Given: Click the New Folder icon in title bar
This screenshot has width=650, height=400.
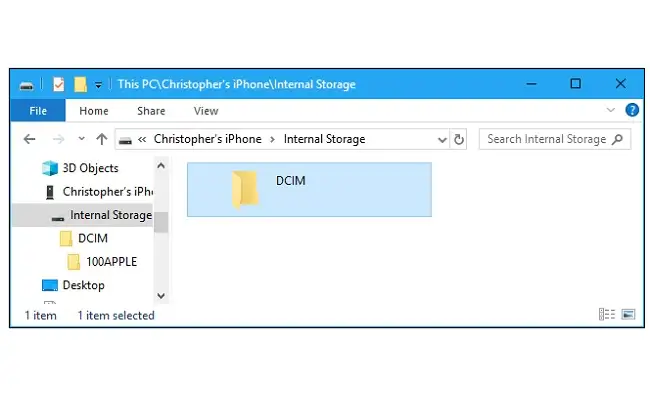Looking at the screenshot, I should pos(80,84).
